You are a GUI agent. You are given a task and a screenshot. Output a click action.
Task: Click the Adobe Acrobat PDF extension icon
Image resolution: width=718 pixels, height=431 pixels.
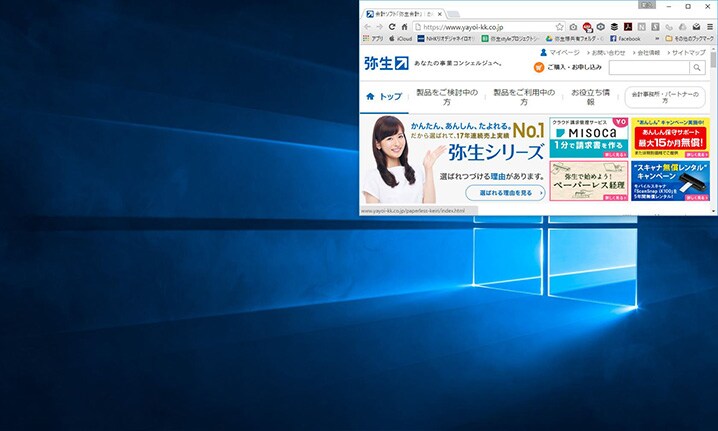[x=628, y=27]
